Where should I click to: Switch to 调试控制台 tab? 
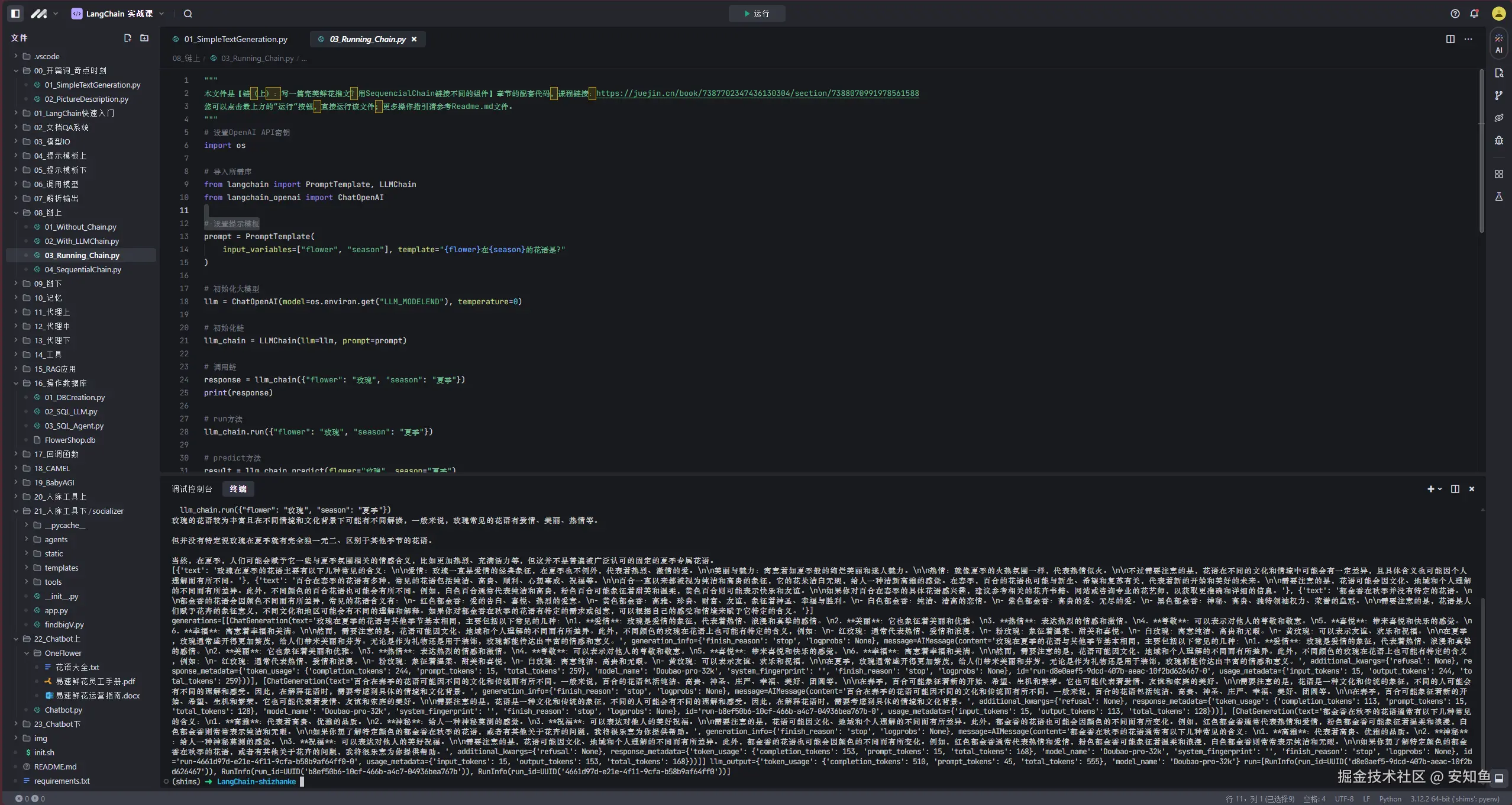click(x=192, y=489)
